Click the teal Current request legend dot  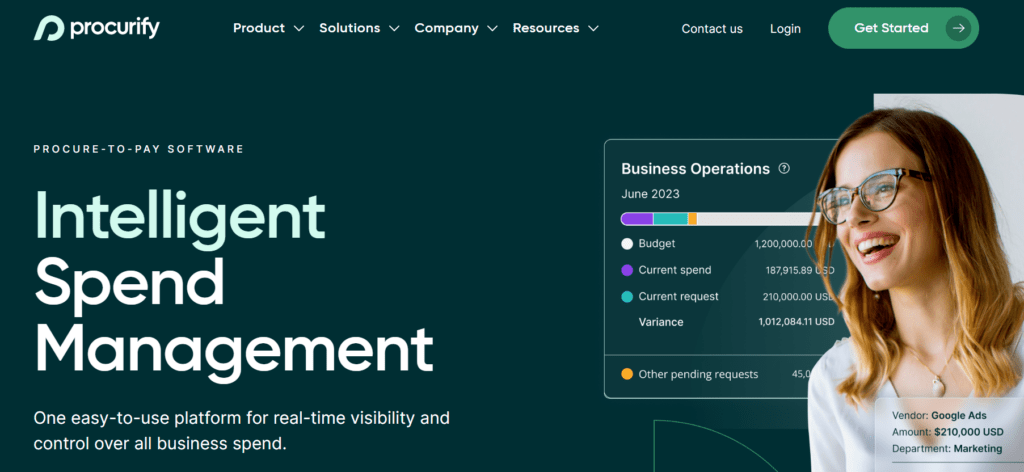click(x=627, y=297)
